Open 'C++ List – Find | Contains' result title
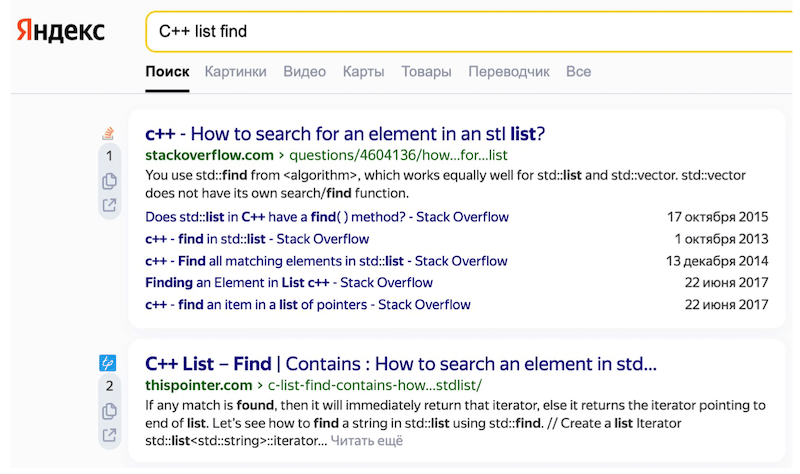Screen dimensions: 800x474 click(x=401, y=364)
